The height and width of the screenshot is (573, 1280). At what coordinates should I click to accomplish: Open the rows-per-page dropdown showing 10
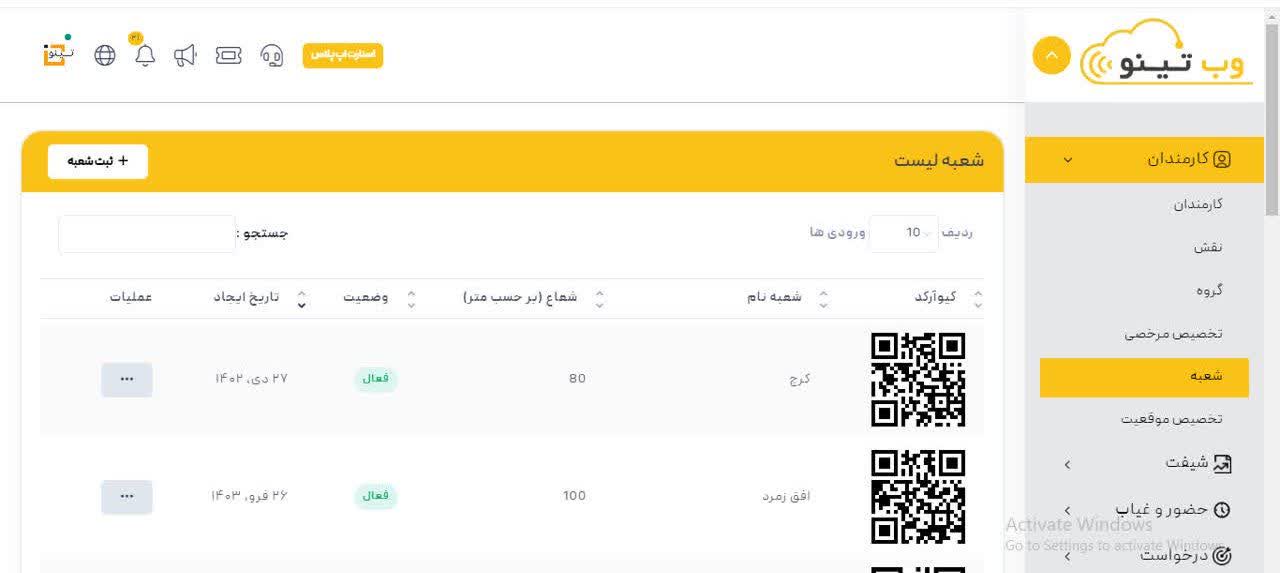pos(904,233)
